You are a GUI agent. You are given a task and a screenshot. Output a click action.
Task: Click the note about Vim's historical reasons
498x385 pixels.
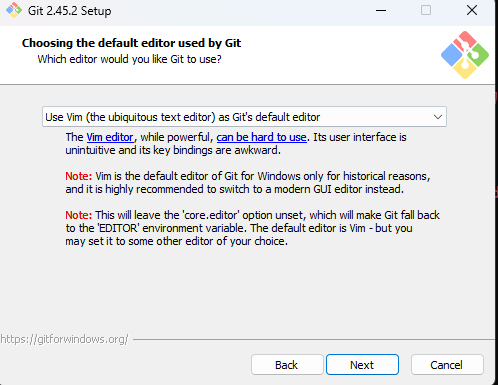(x=248, y=183)
